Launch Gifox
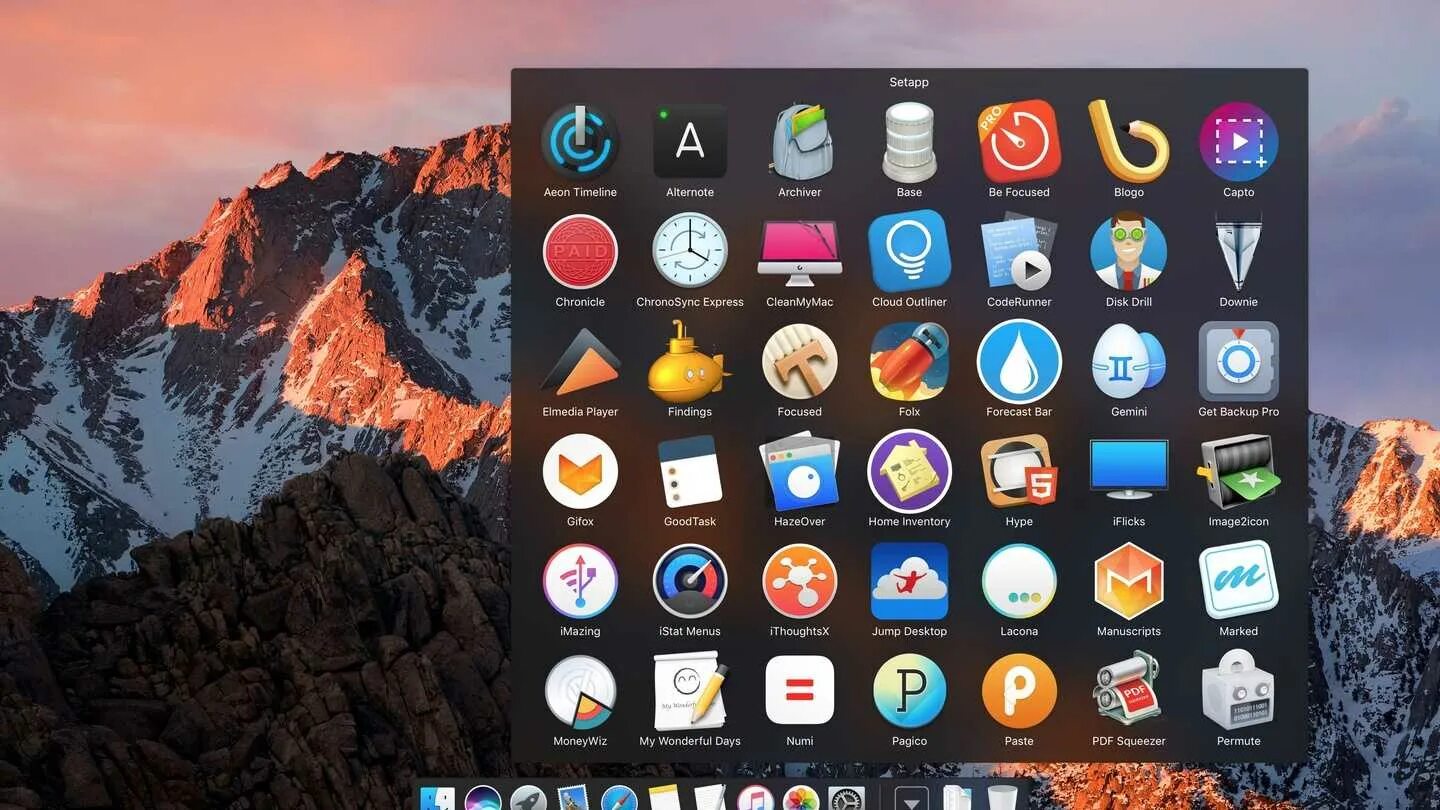1440x810 pixels. 580,472
